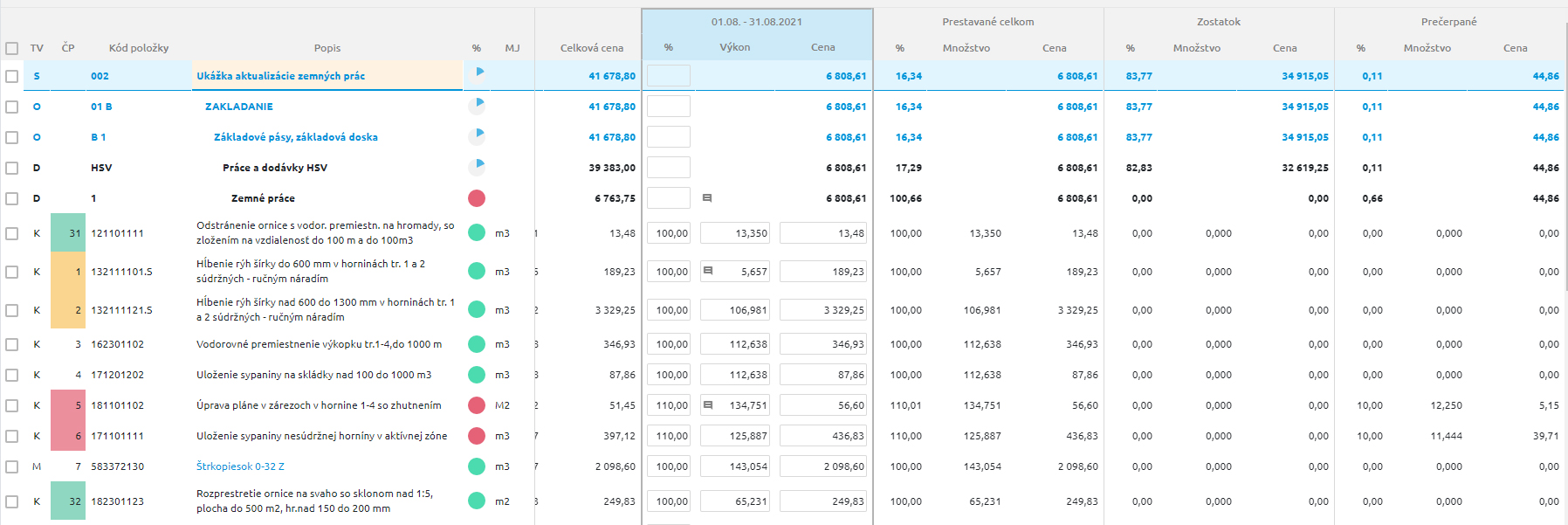Click green status circle for item 132111101.5

(477, 271)
